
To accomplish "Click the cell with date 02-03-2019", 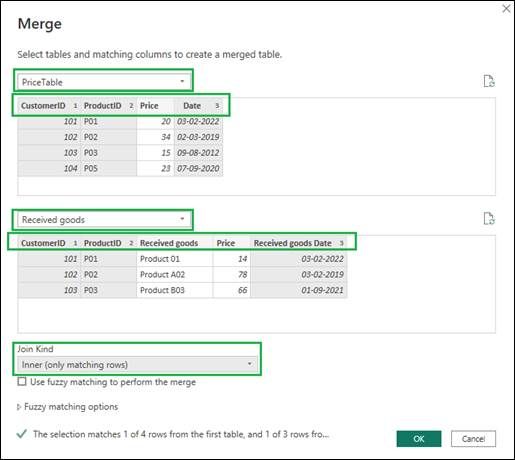I will pyautogui.click(x=198, y=137).
